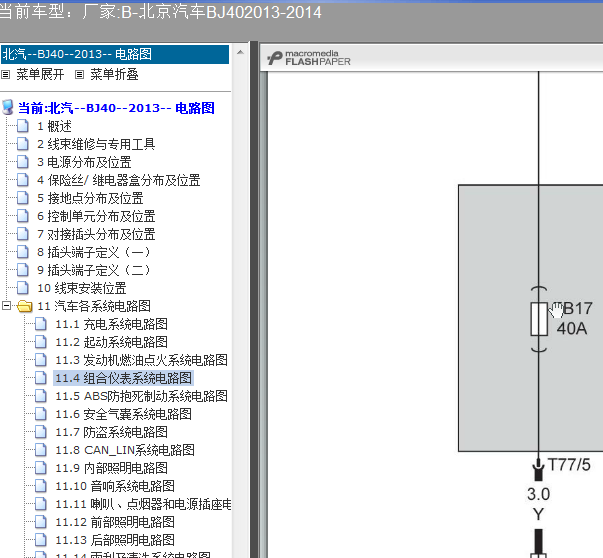This screenshot has height=558, width=603.
Task: Click page icon next to 7 对接插头分布及位置
Action: click(23, 234)
